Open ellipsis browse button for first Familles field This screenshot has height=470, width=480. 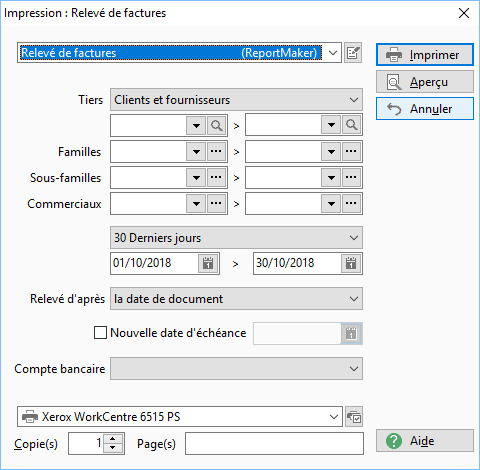[217, 151]
